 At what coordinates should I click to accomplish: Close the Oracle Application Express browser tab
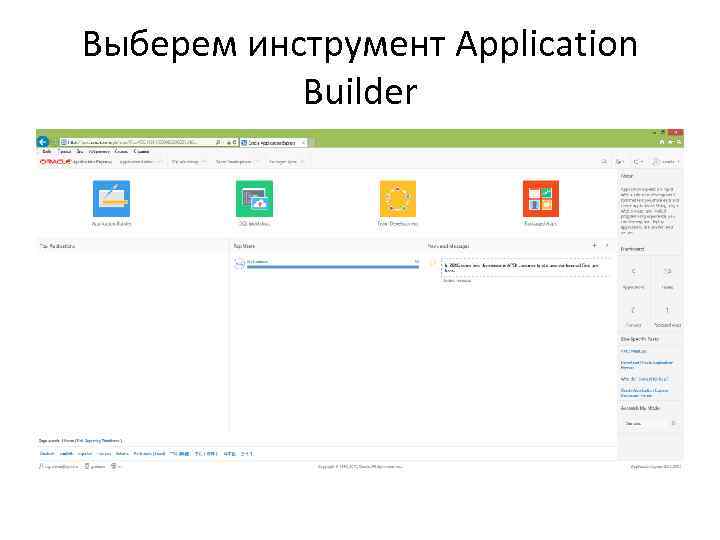[303, 143]
